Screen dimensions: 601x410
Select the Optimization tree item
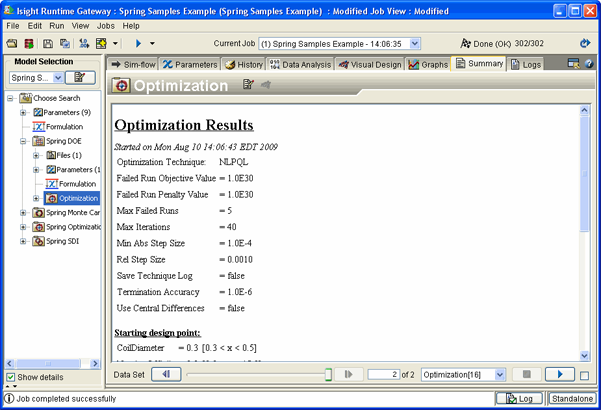pyautogui.click(x=72, y=198)
